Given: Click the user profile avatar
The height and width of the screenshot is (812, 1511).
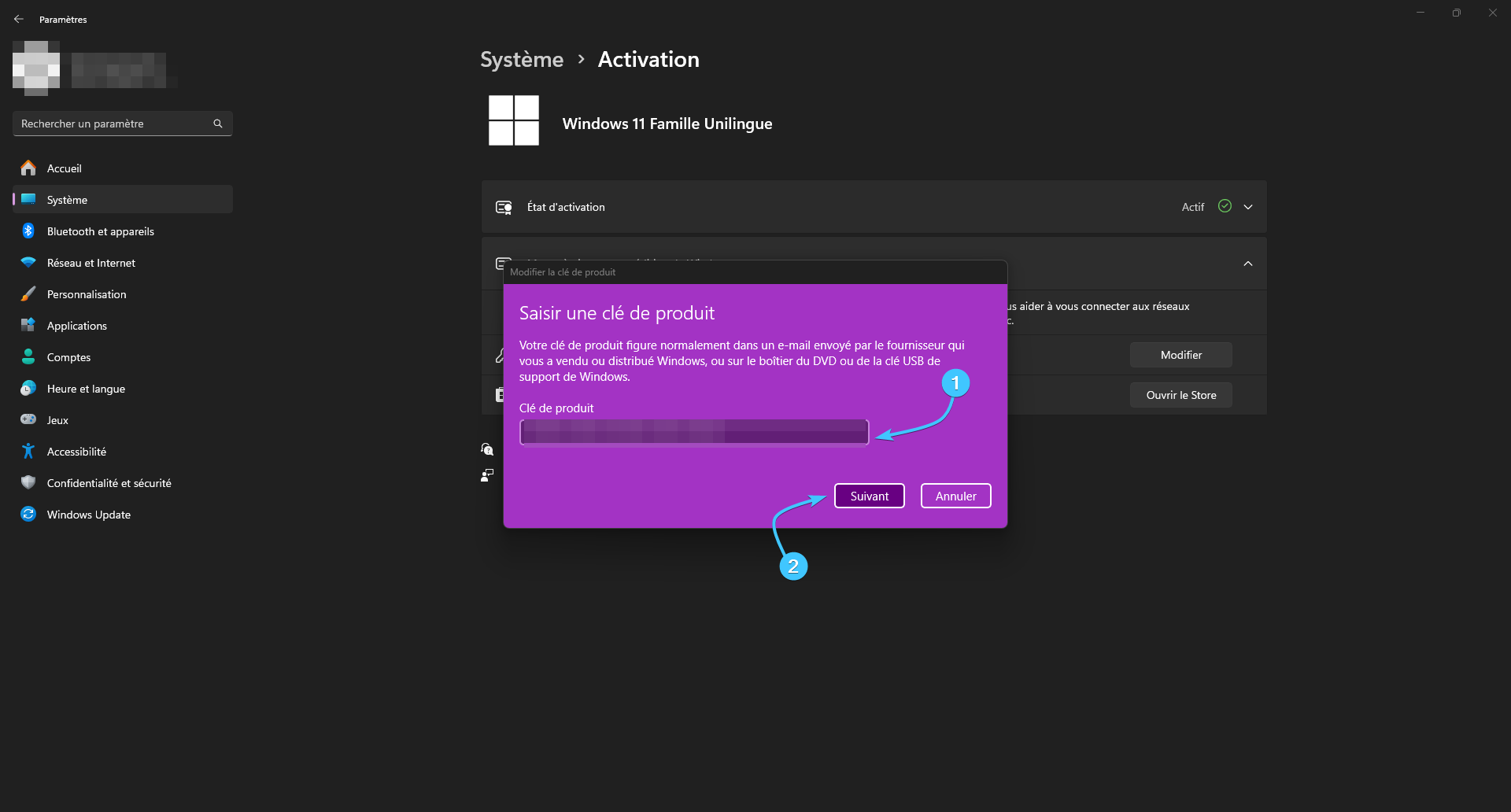Looking at the screenshot, I should click(36, 68).
